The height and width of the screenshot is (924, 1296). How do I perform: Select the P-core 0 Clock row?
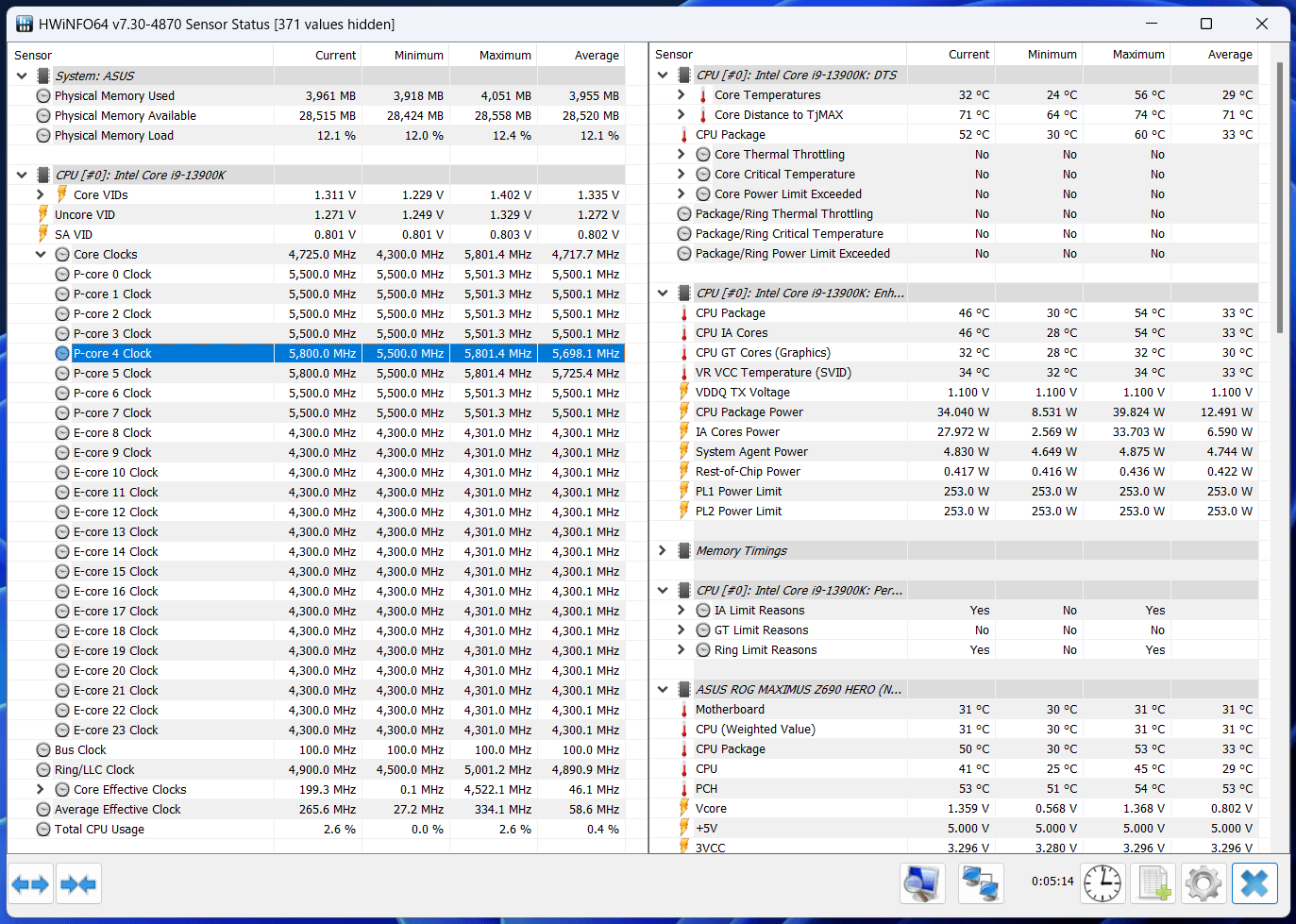316,274
